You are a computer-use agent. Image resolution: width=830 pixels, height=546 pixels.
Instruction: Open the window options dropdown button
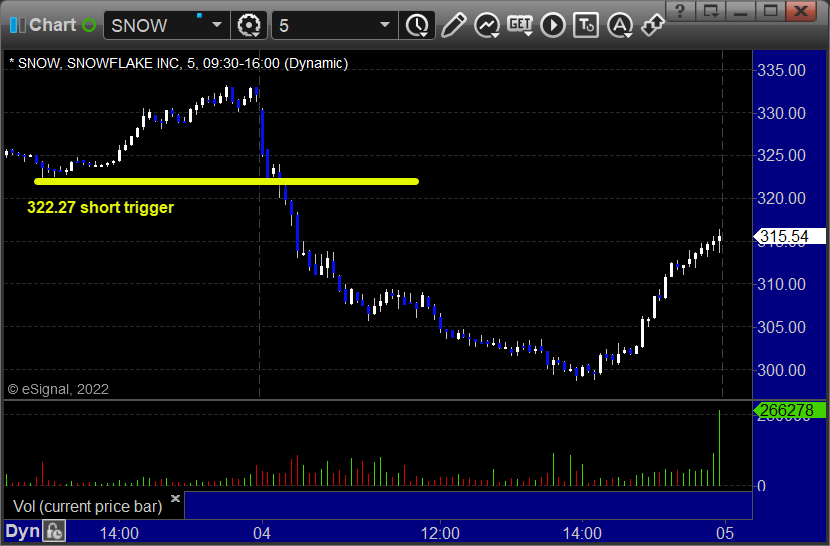(710, 11)
